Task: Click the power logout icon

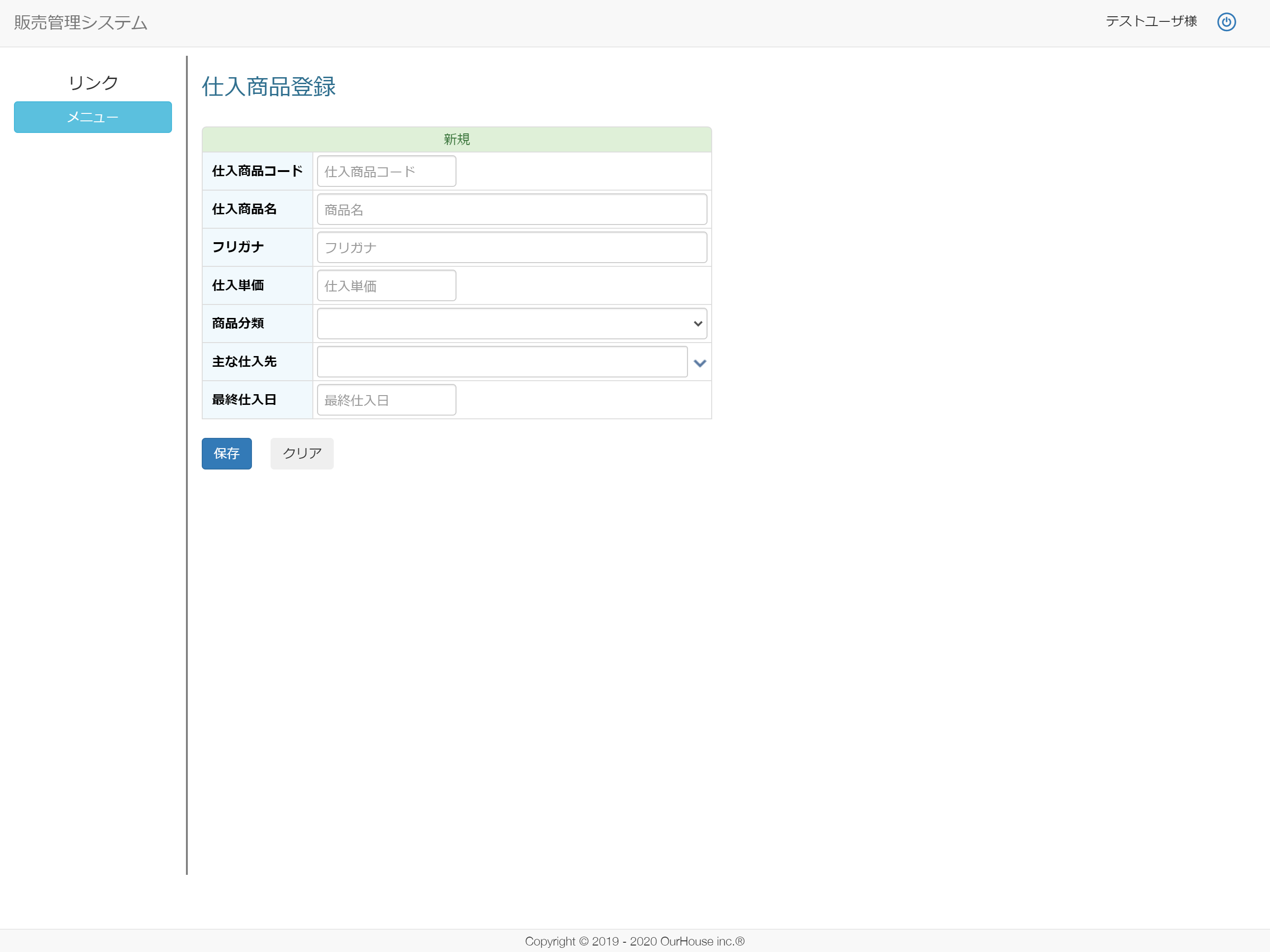Action: coord(1226,22)
